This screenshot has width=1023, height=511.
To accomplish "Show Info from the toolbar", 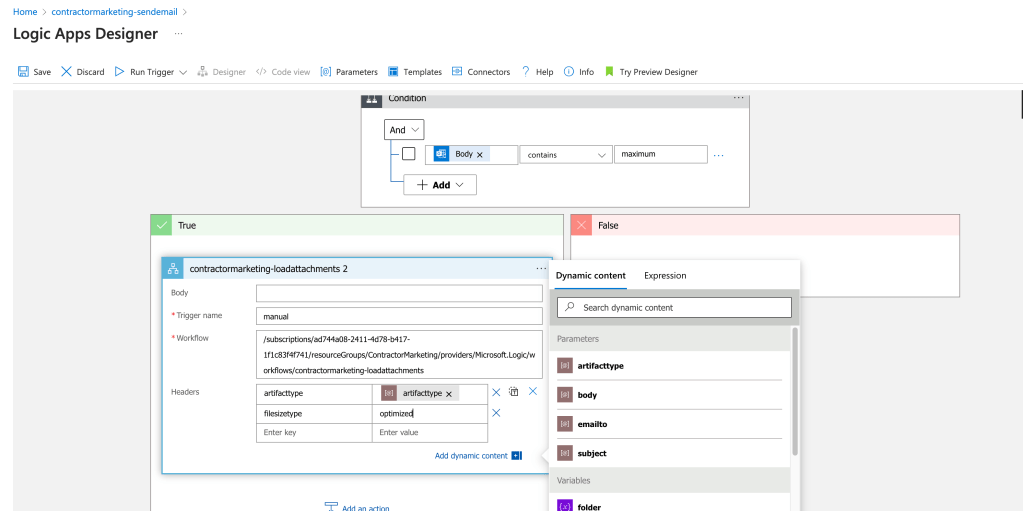I will pyautogui.click(x=579, y=72).
